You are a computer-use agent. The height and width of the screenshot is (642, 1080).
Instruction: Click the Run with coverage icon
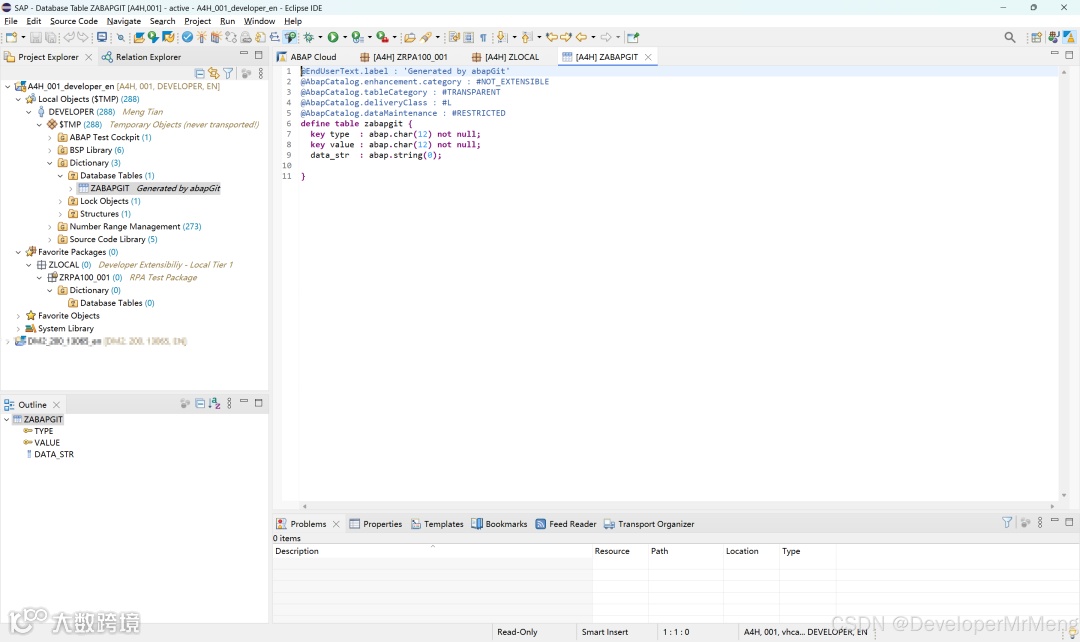point(357,37)
